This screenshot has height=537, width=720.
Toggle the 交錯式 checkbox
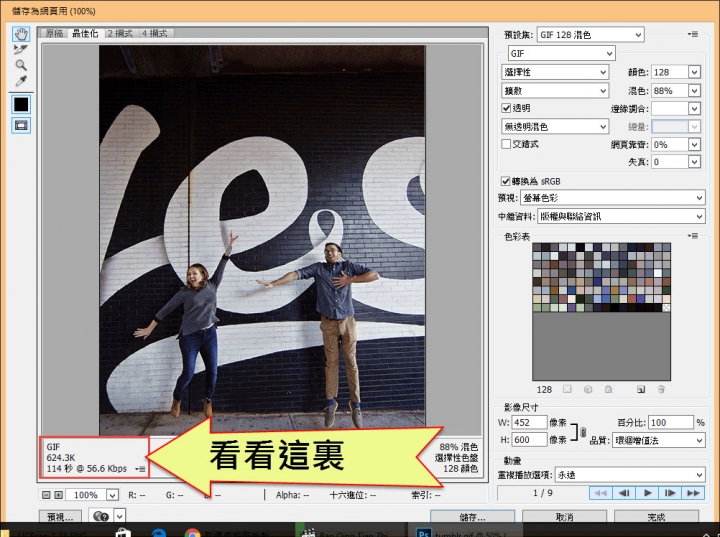[506, 144]
